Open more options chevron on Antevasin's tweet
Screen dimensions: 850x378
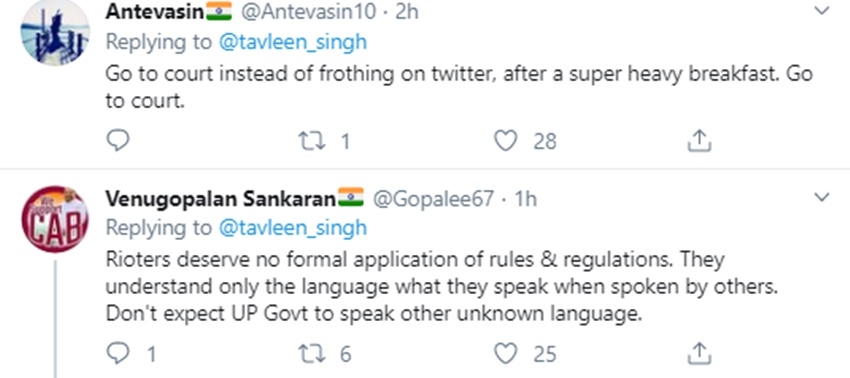[x=822, y=10]
